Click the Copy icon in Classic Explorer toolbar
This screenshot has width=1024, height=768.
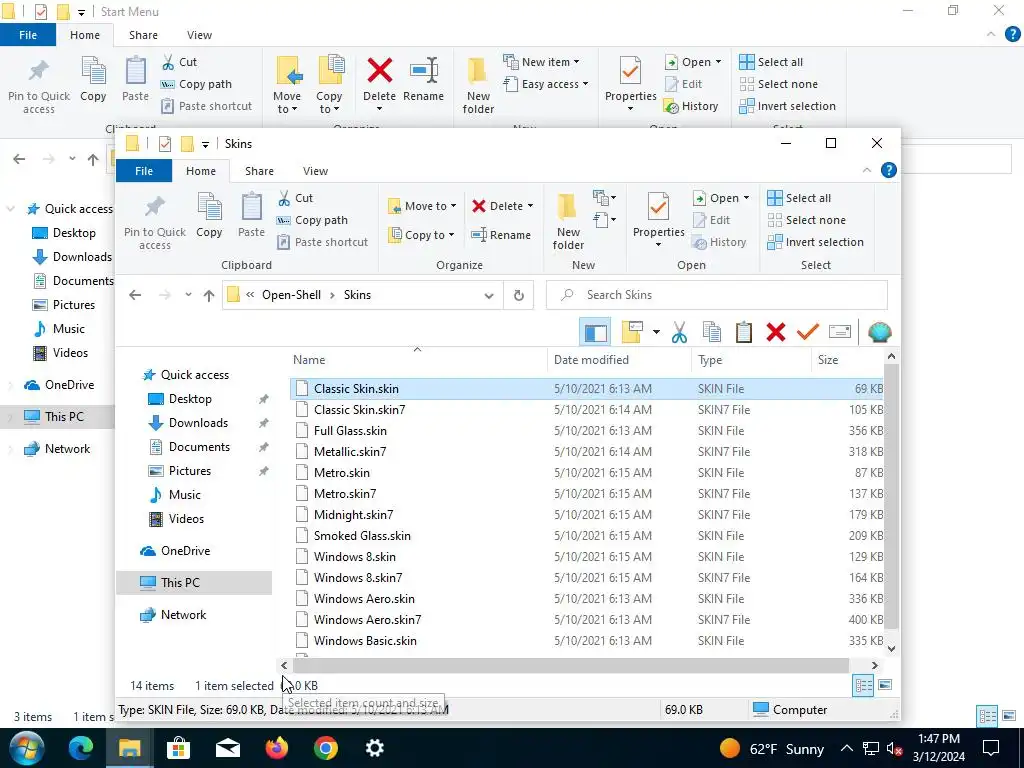(711, 332)
